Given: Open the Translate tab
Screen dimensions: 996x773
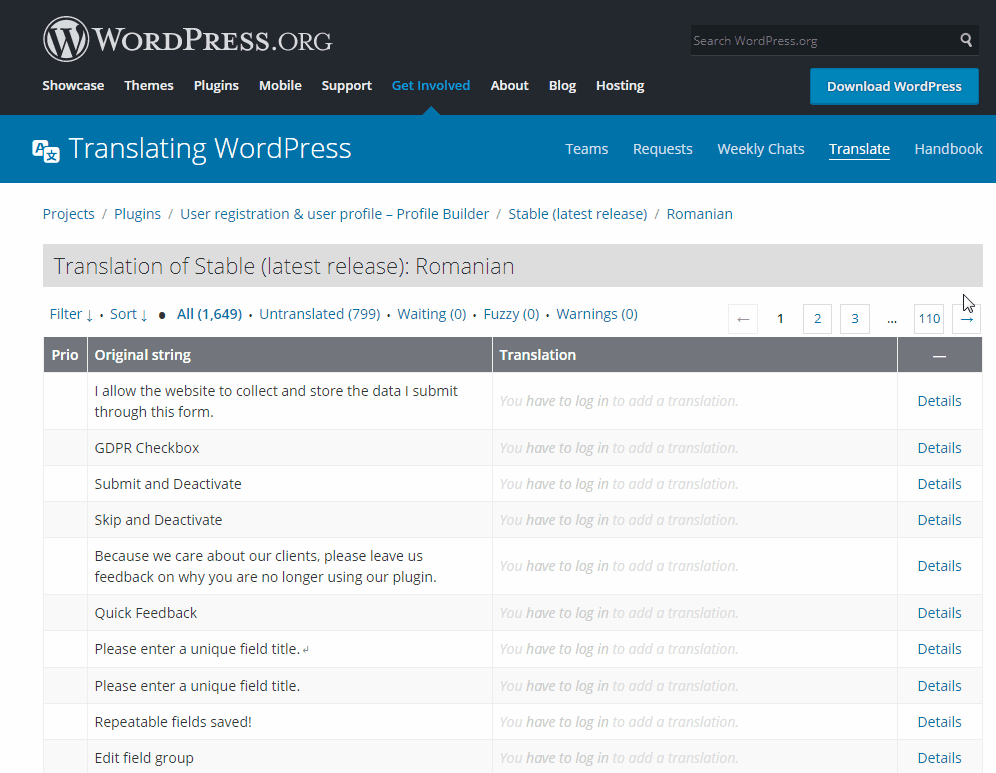Looking at the screenshot, I should (x=859, y=149).
